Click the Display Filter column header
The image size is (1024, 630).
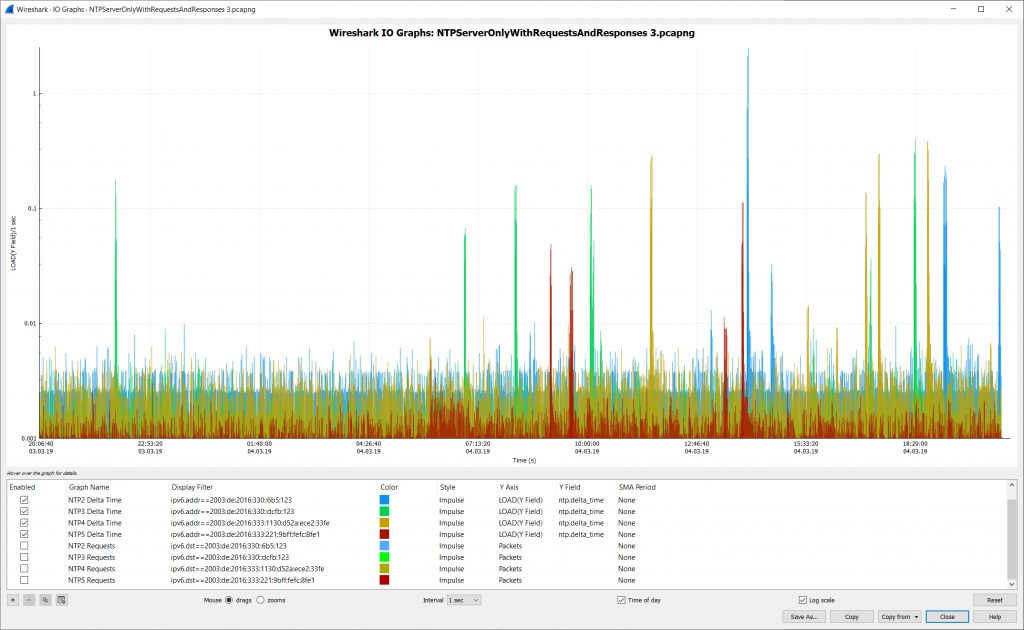click(192, 487)
